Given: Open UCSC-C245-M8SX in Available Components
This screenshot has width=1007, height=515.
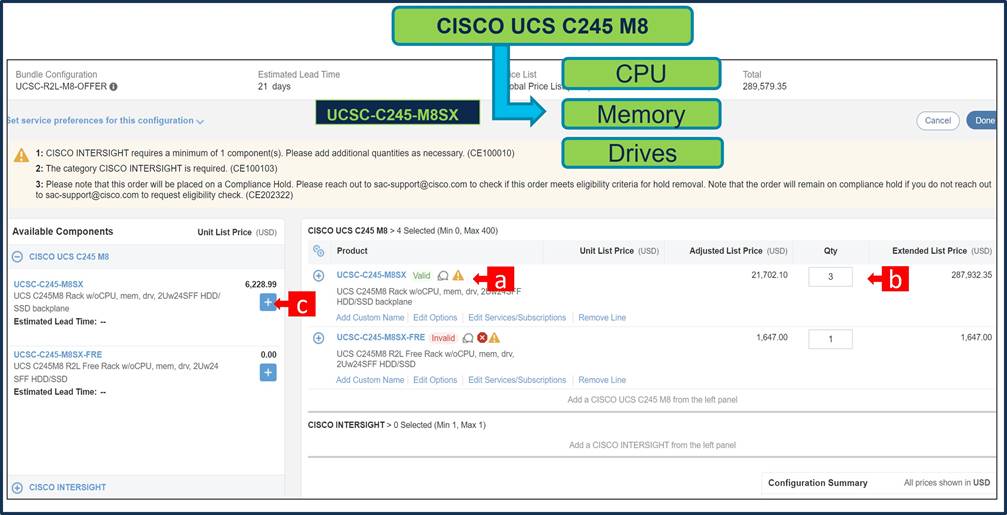Looking at the screenshot, I should click(48, 284).
